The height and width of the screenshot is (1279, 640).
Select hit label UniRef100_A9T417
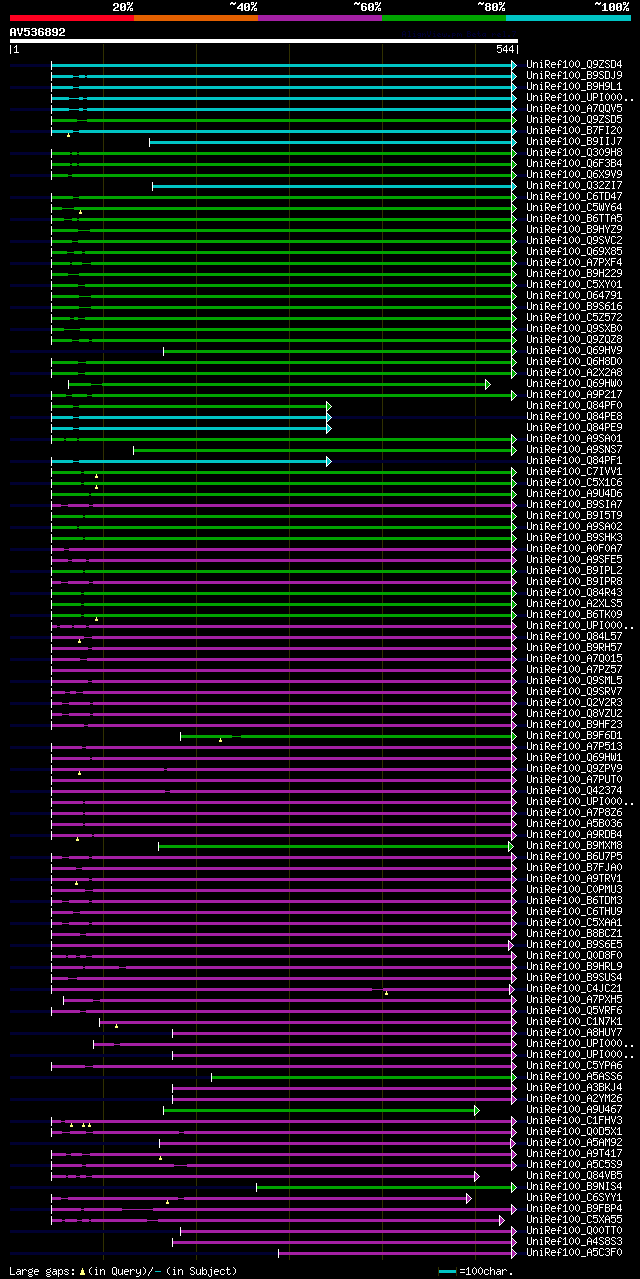(574, 1154)
